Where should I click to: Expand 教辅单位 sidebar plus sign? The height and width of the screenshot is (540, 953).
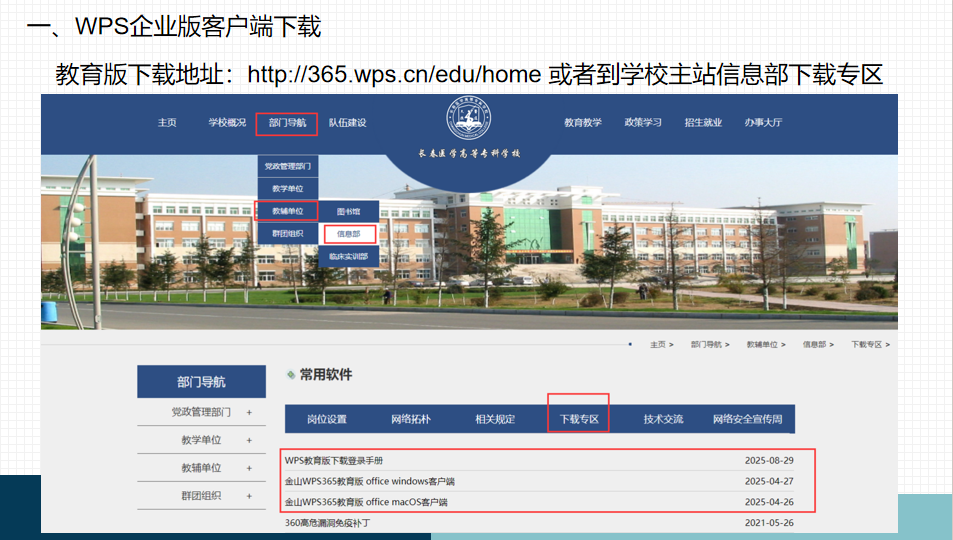[x=249, y=468]
